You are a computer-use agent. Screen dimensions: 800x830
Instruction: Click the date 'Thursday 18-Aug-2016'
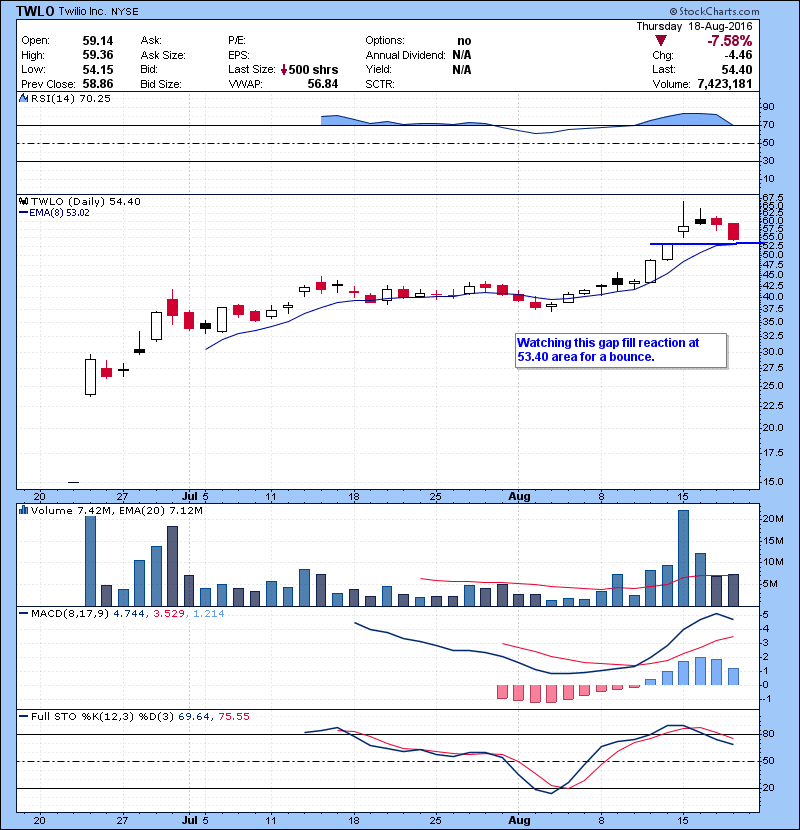pyautogui.click(x=694, y=26)
